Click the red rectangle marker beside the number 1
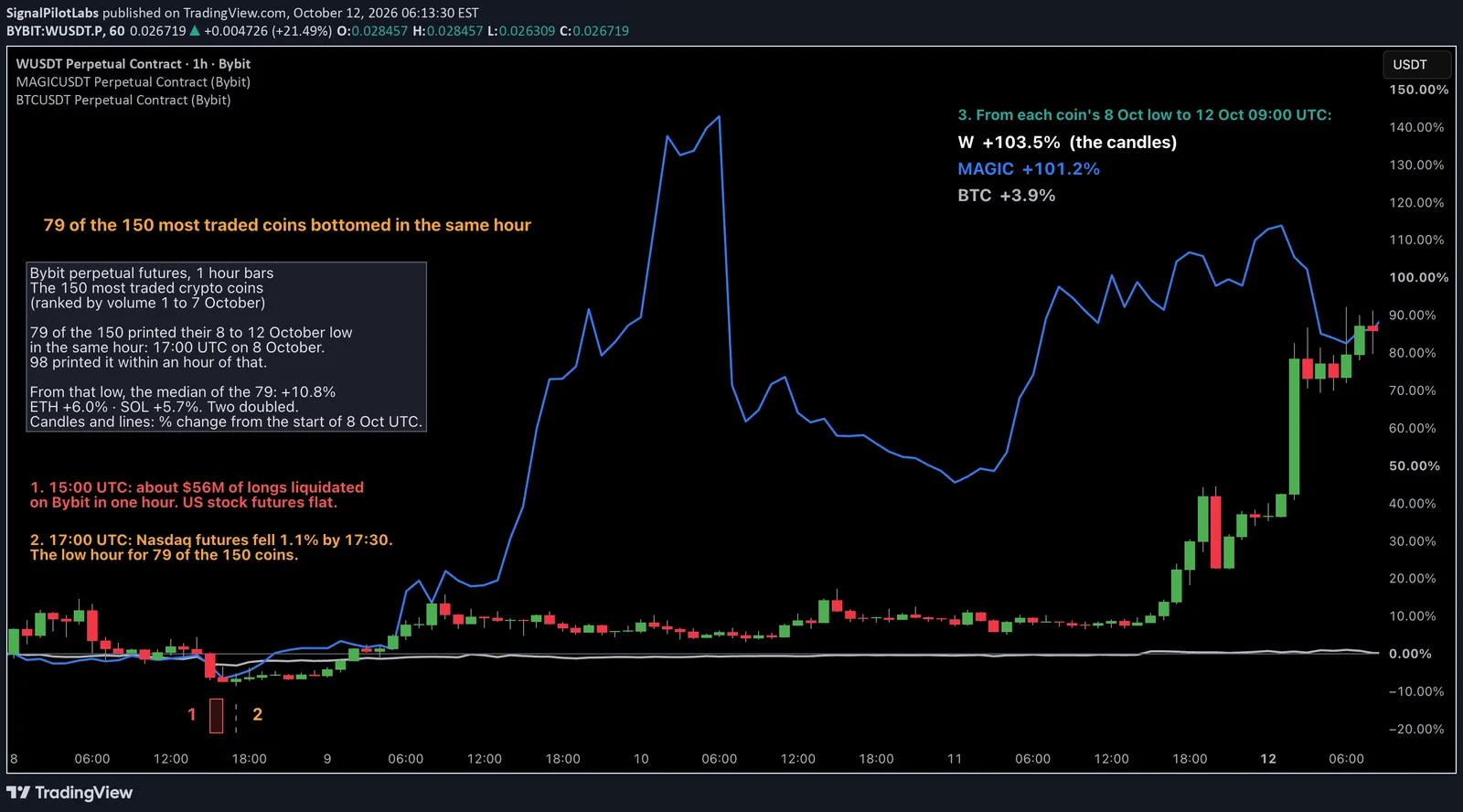 216,715
